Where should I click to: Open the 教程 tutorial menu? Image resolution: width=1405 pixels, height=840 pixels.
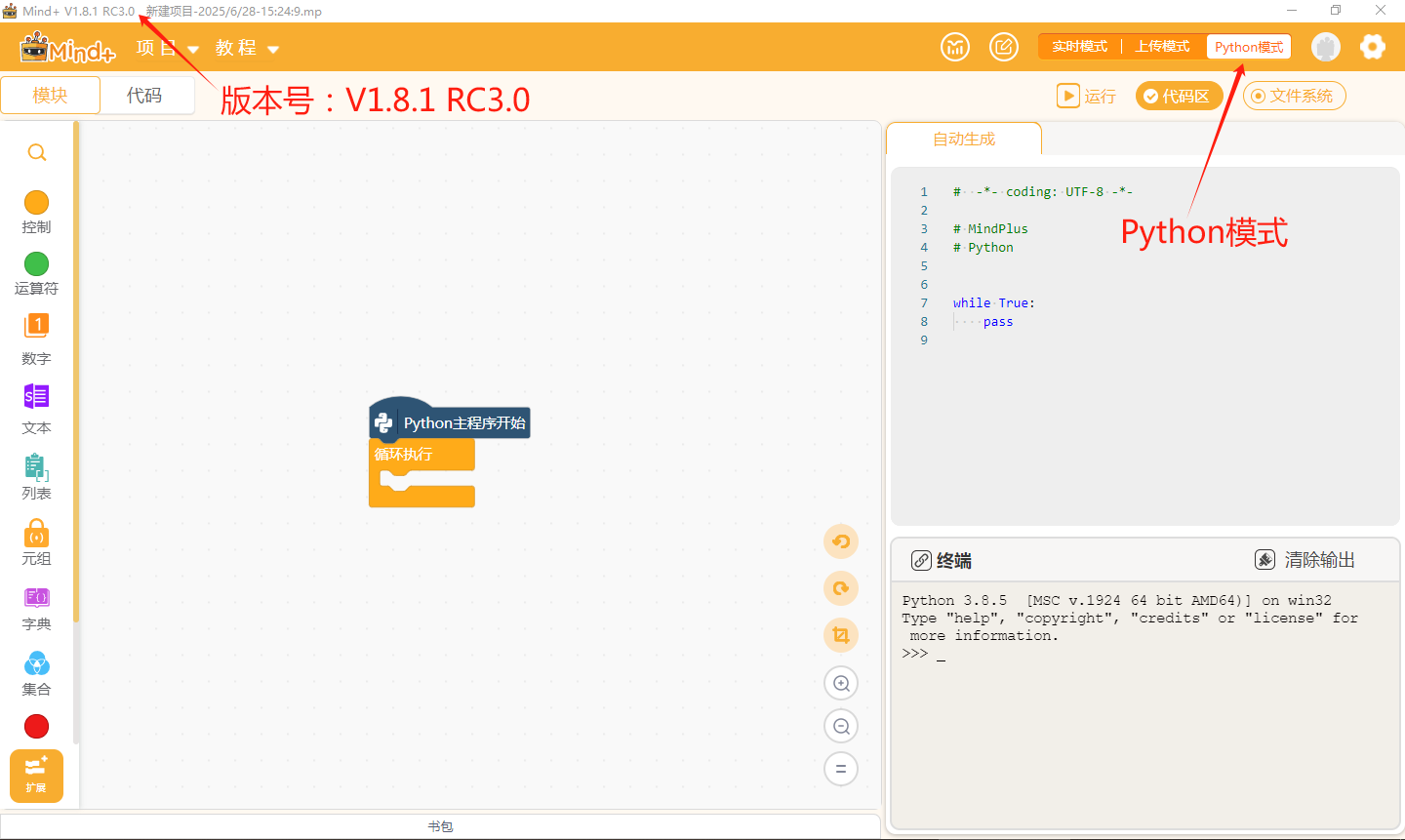click(248, 48)
